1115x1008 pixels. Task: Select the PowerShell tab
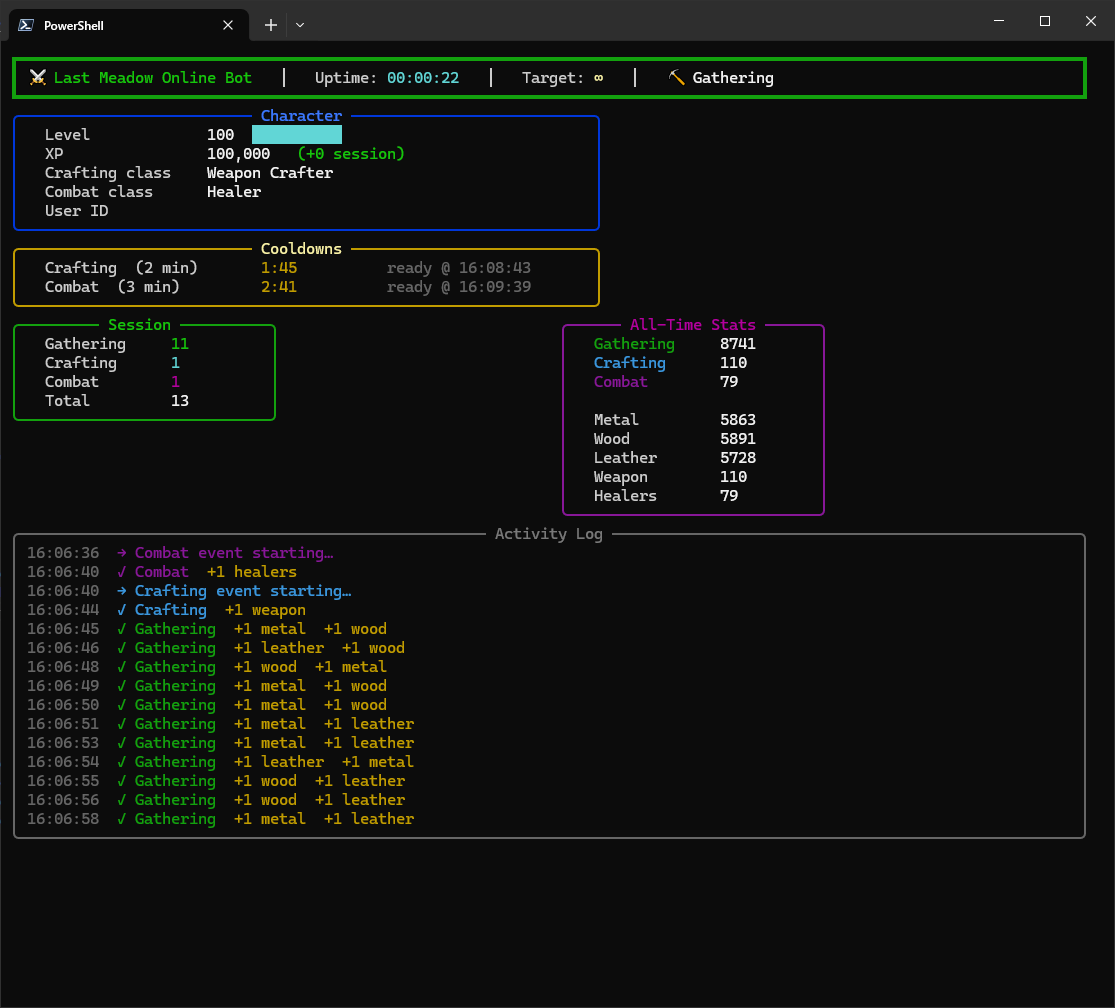coord(128,25)
